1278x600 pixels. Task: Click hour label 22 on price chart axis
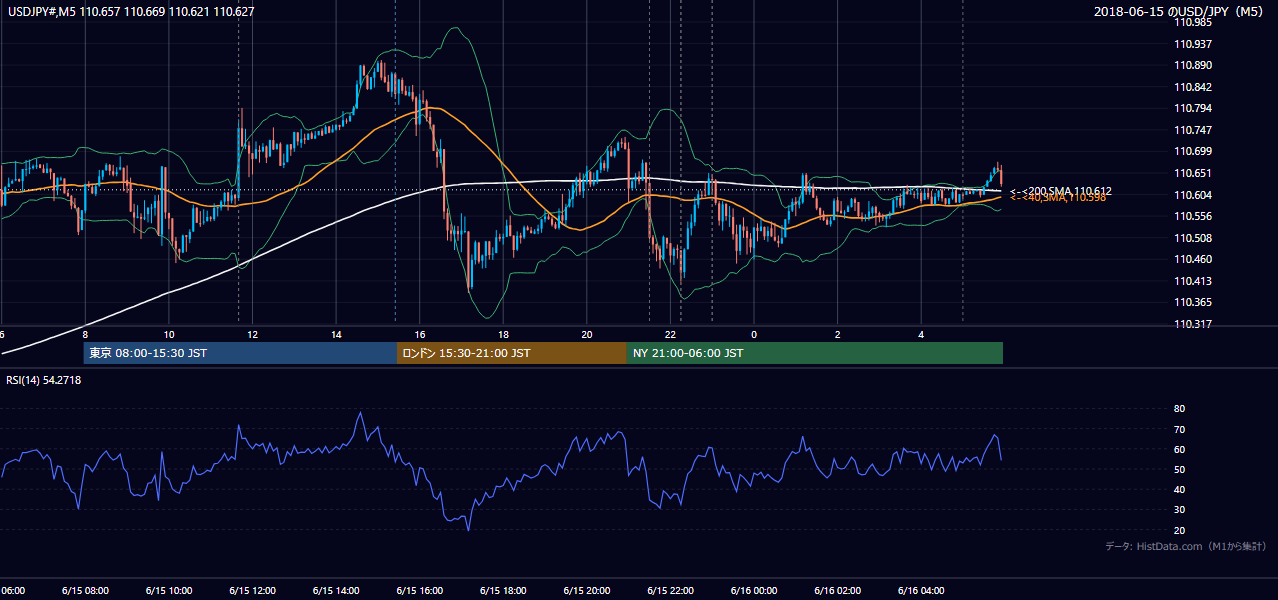(x=671, y=334)
